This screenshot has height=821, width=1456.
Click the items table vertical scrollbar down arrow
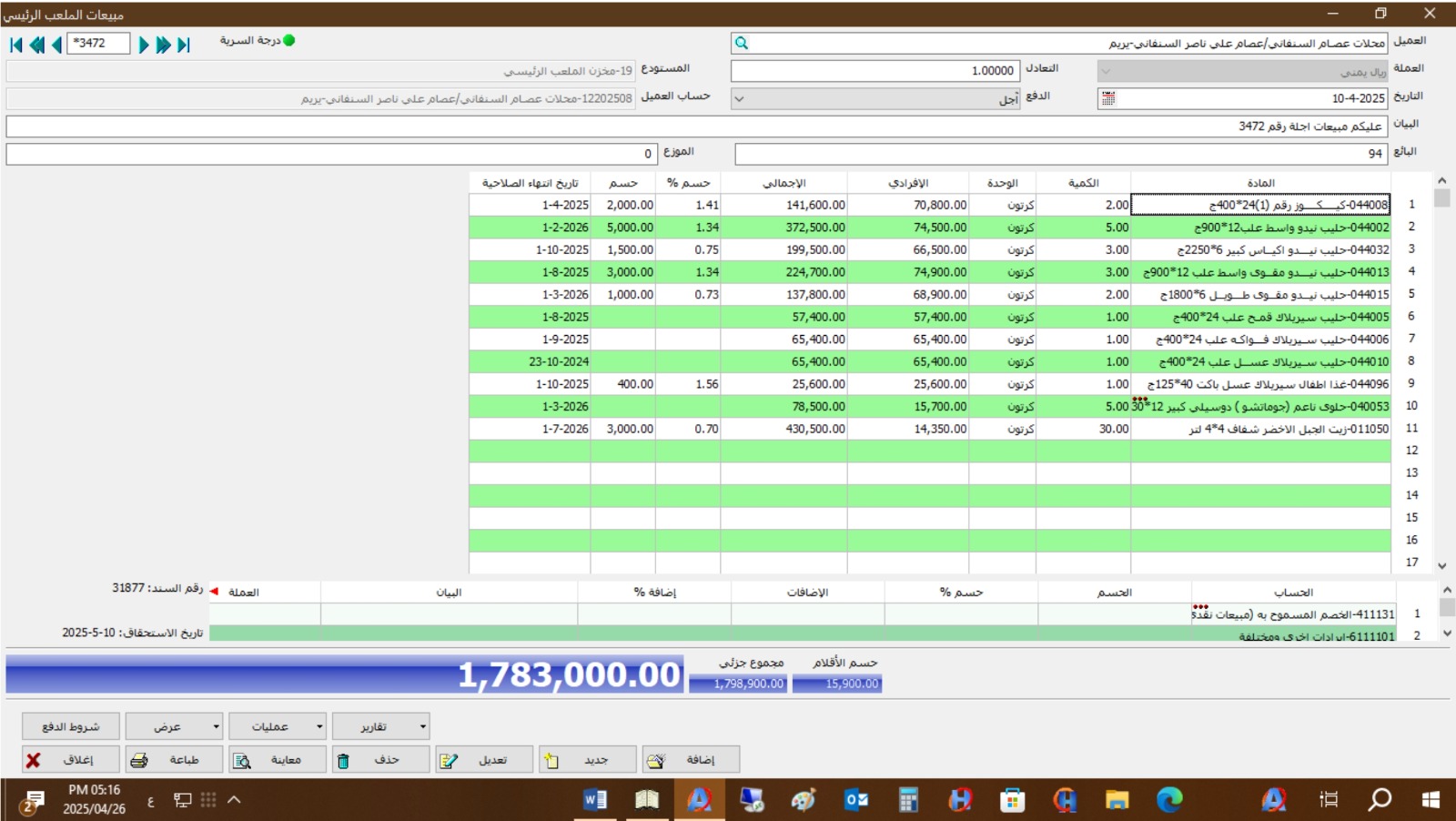[x=1441, y=565]
